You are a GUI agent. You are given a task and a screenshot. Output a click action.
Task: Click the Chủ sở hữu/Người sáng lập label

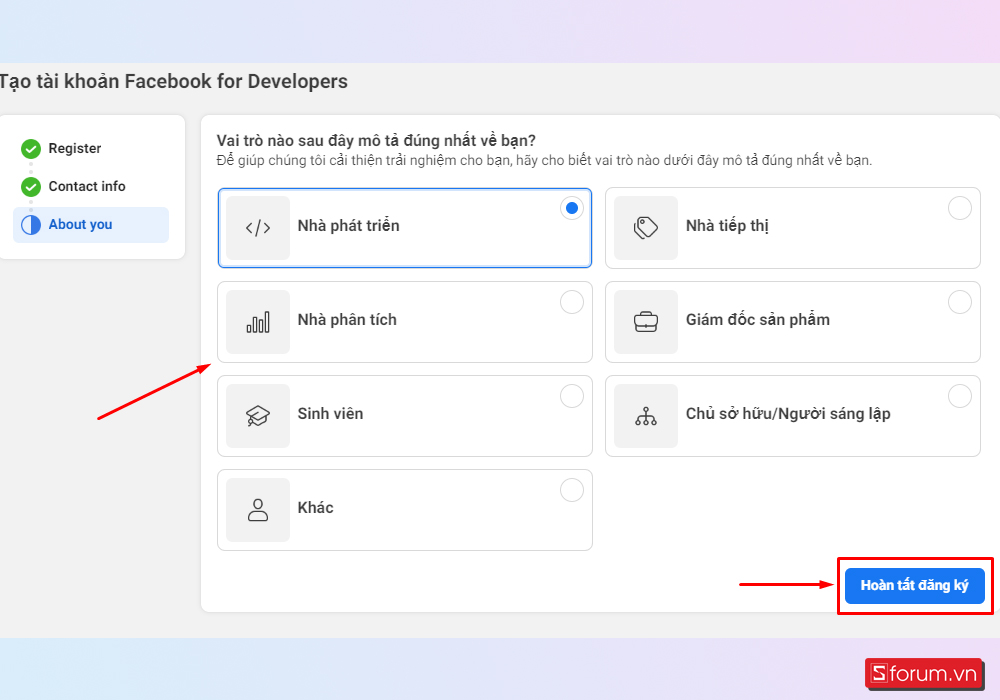(788, 414)
